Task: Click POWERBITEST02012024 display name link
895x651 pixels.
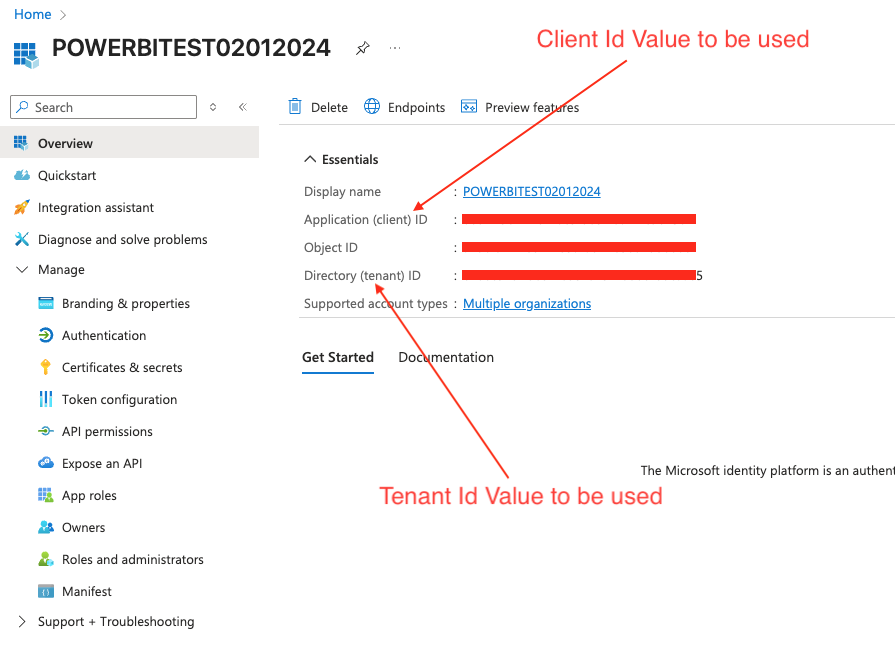Action: [x=531, y=191]
